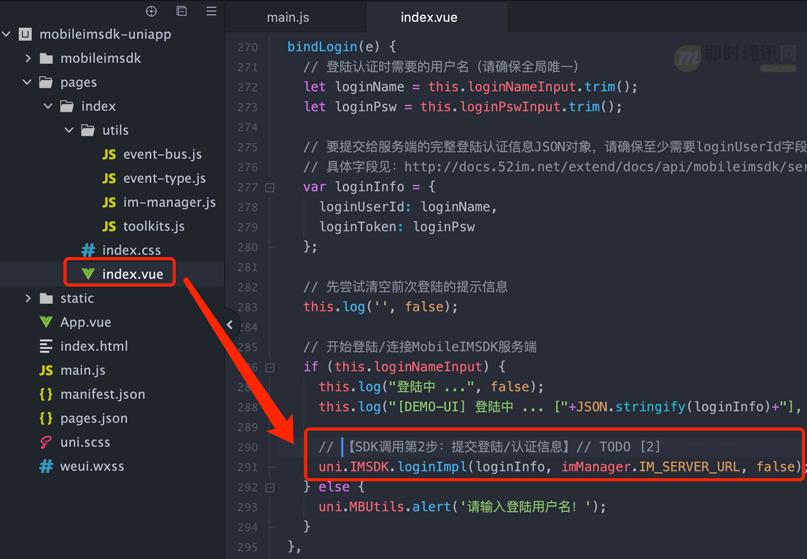Click the loginToken property on line 279
This screenshot has width=807, height=559.
(x=361, y=227)
